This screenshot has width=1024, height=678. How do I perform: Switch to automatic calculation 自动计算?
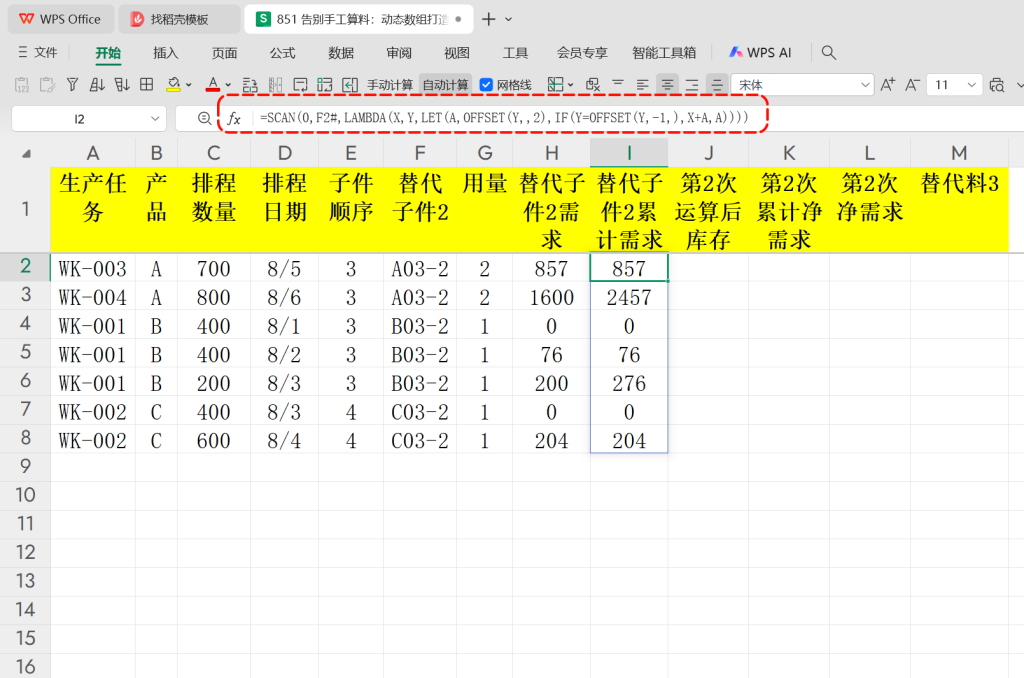(x=445, y=85)
